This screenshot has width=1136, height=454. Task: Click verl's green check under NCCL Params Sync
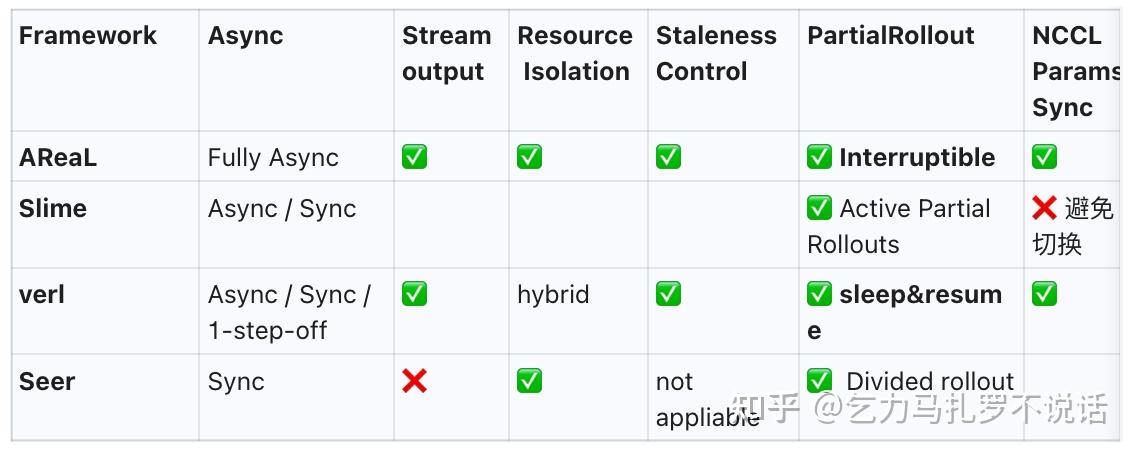(x=1044, y=294)
